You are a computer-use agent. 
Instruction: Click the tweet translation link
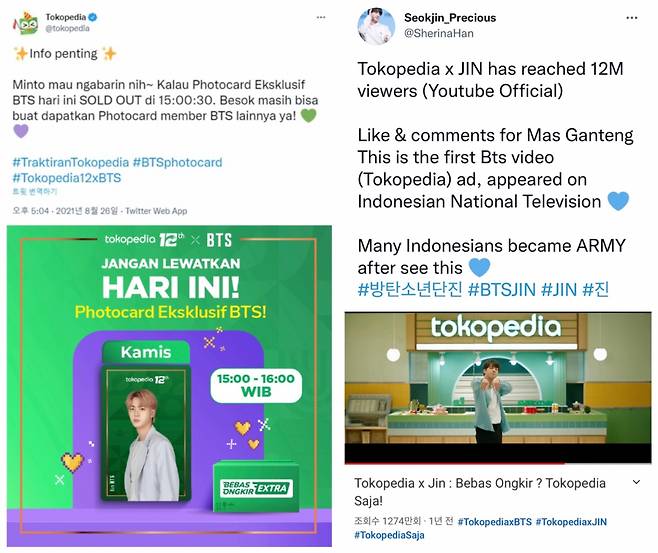coord(34,191)
